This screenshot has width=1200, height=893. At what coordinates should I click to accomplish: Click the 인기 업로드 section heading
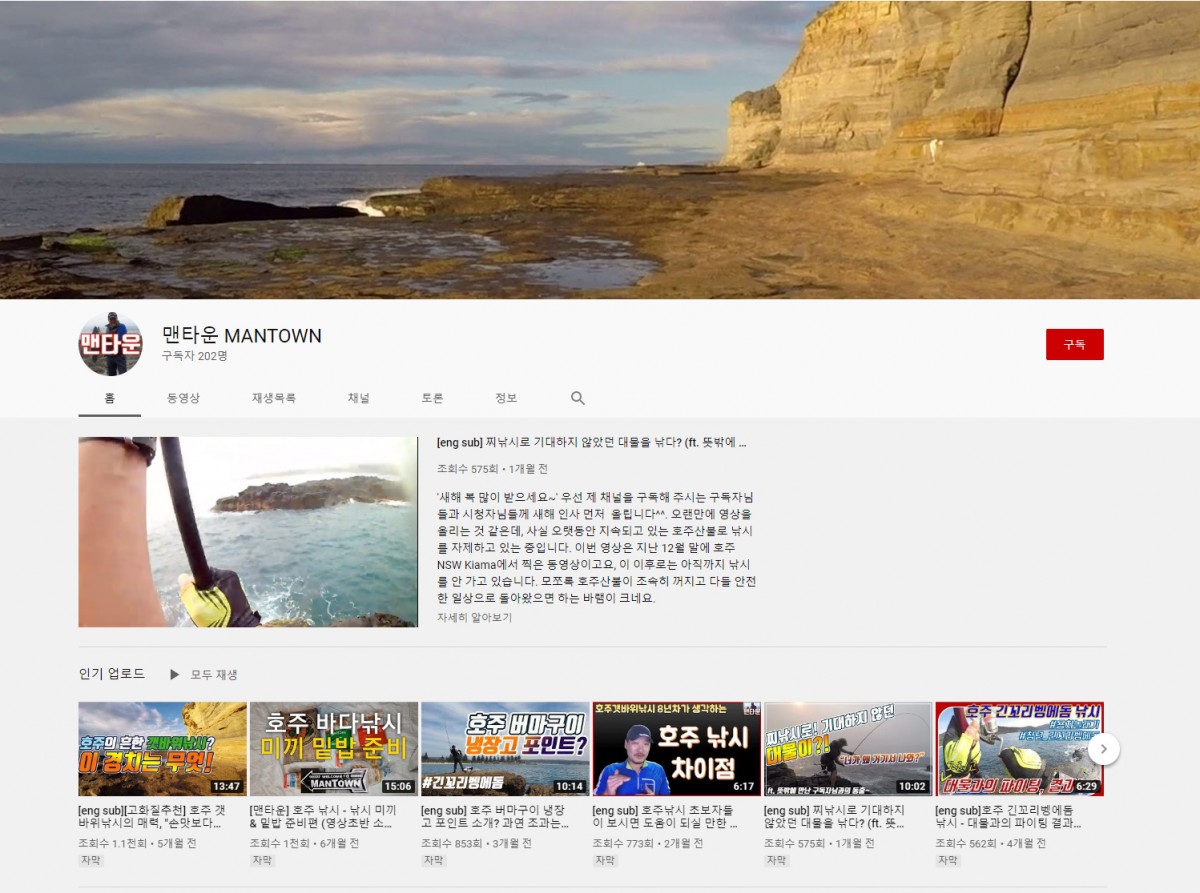tap(112, 674)
